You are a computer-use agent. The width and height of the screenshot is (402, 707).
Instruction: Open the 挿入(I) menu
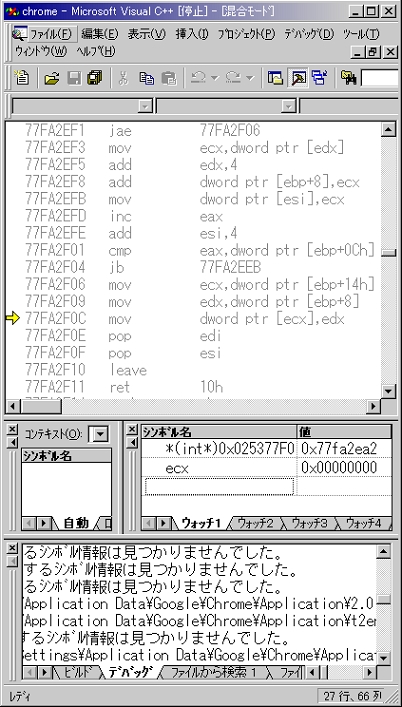(192, 34)
